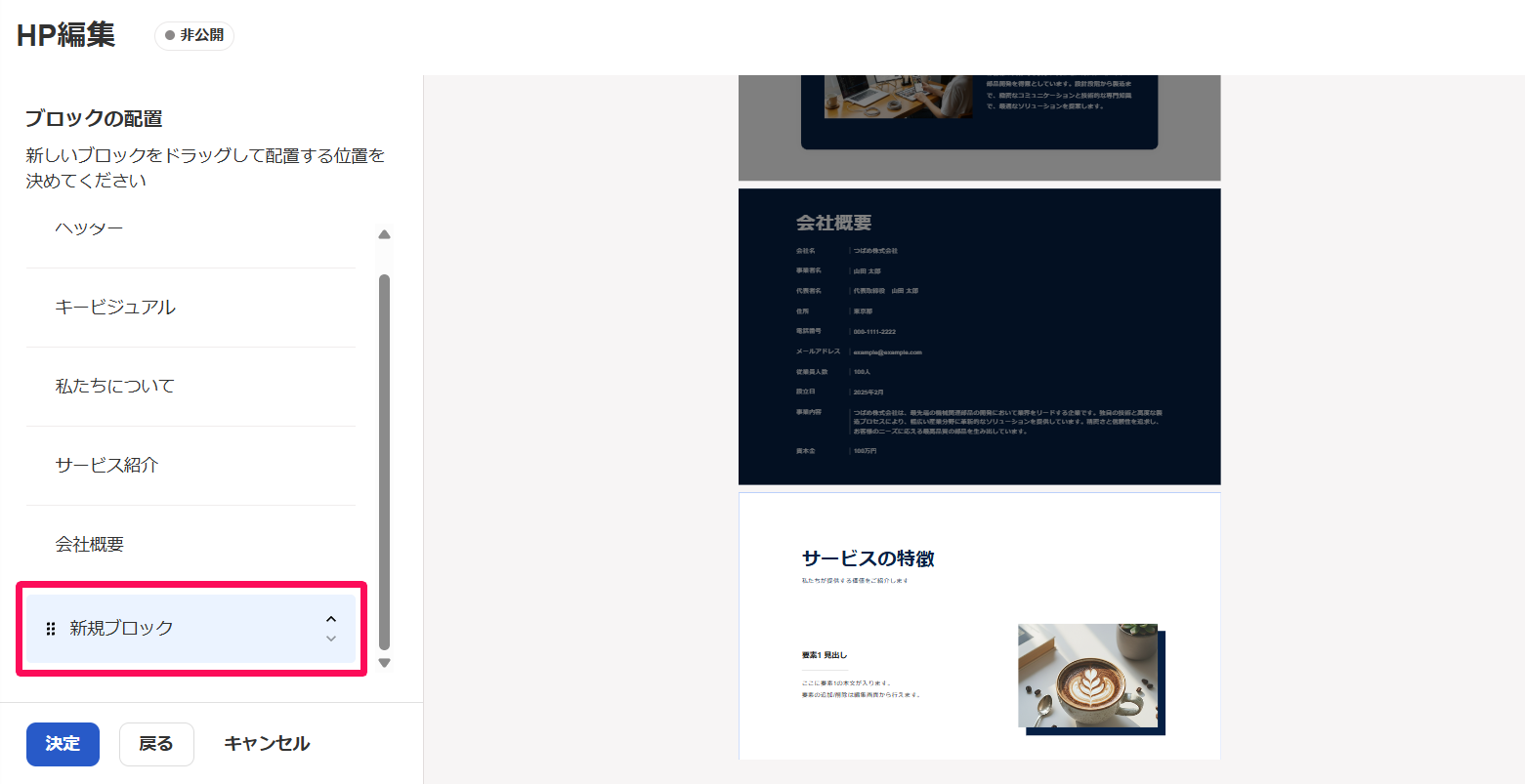
Task: Click the 非公開 status badge
Action: click(x=194, y=35)
